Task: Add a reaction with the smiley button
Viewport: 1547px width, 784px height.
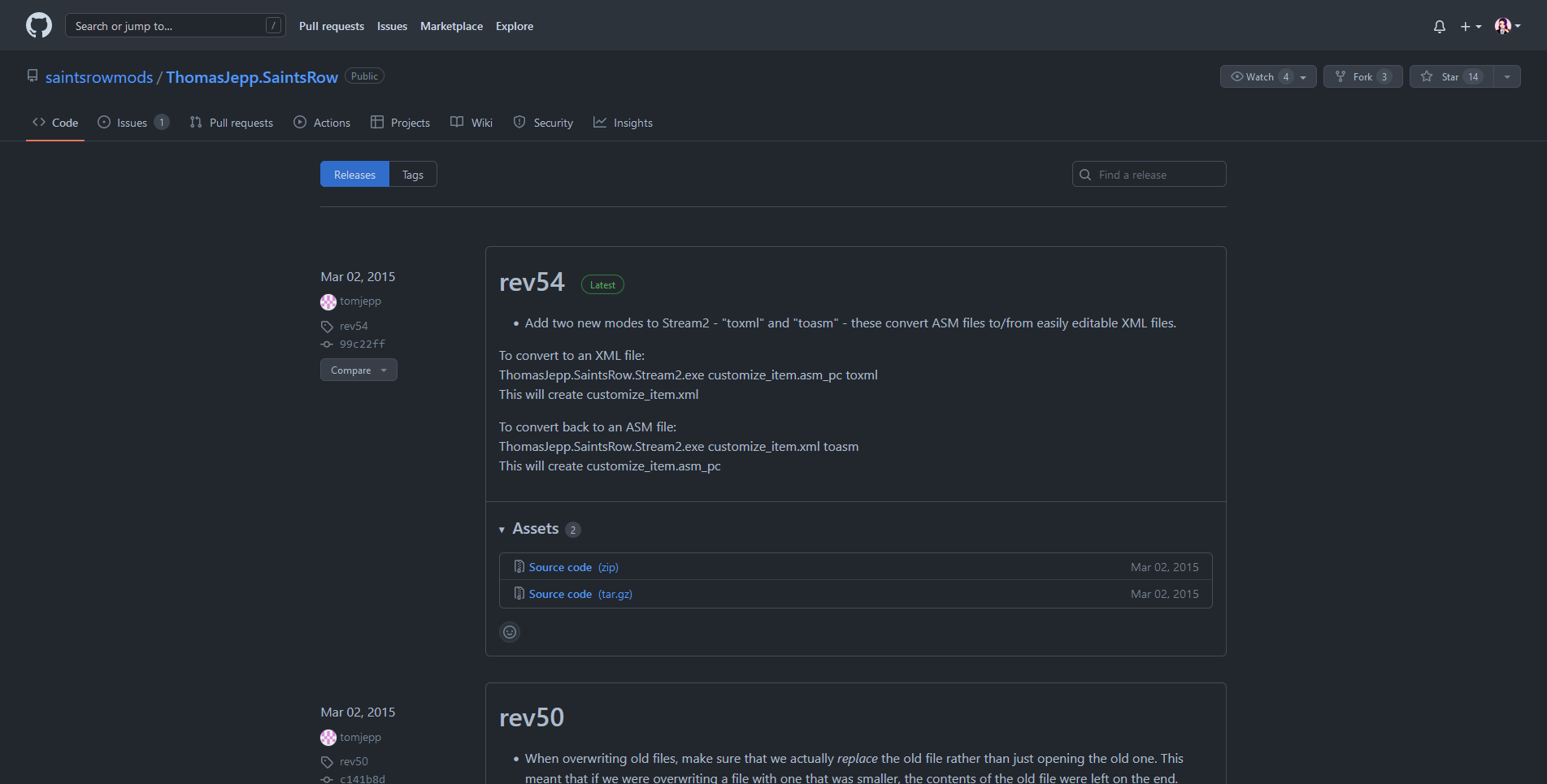Action: [510, 632]
